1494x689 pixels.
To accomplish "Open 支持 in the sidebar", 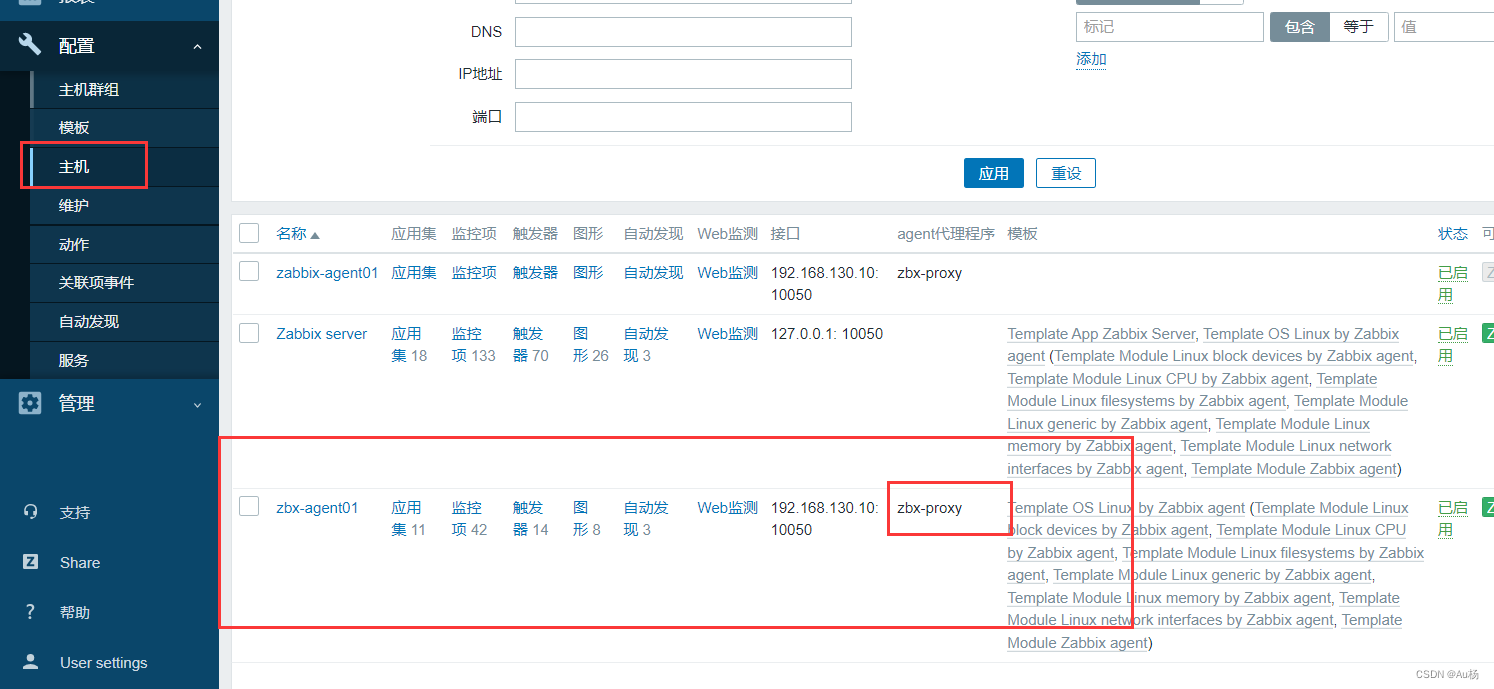I will pos(75,512).
